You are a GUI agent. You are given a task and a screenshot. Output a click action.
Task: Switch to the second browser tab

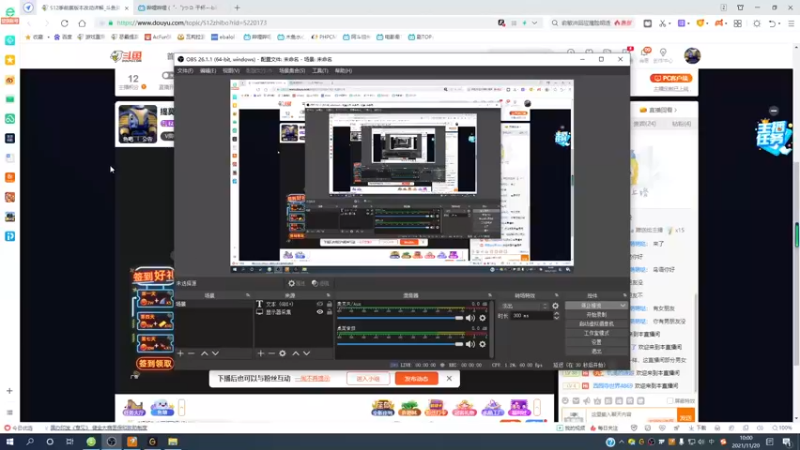pos(179,8)
